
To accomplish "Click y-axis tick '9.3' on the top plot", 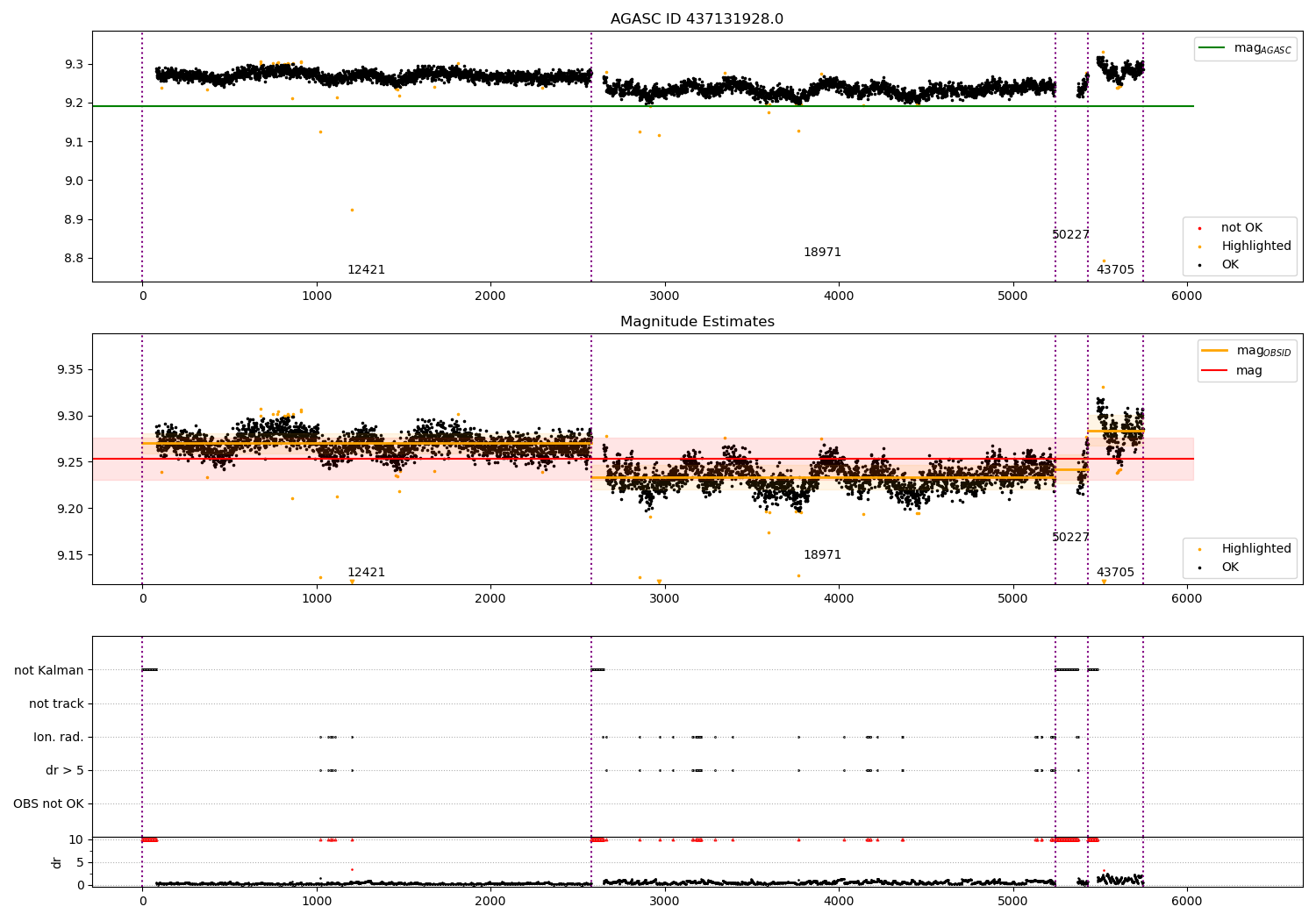I will pyautogui.click(x=74, y=65).
